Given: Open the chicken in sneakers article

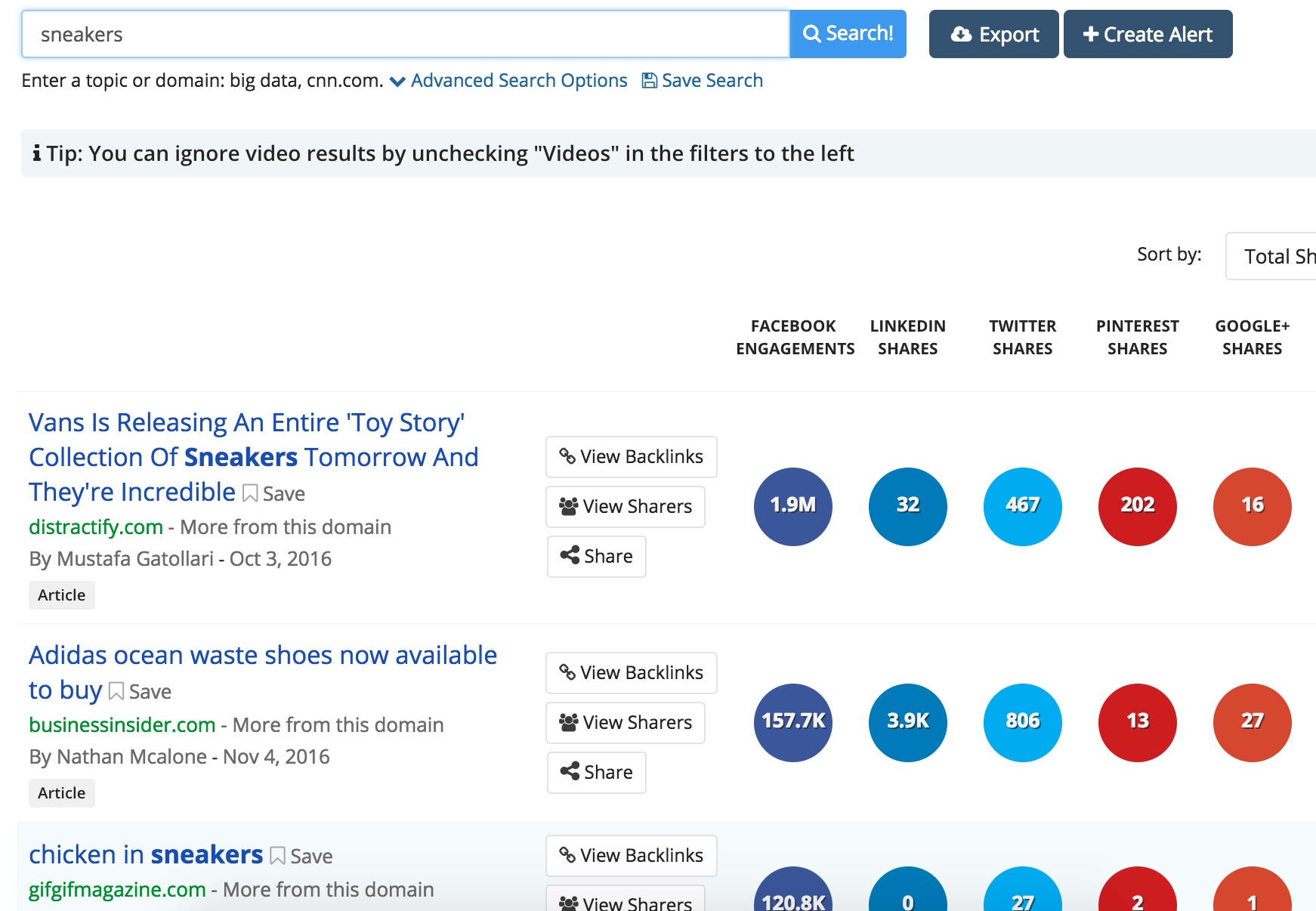Looking at the screenshot, I should (146, 855).
